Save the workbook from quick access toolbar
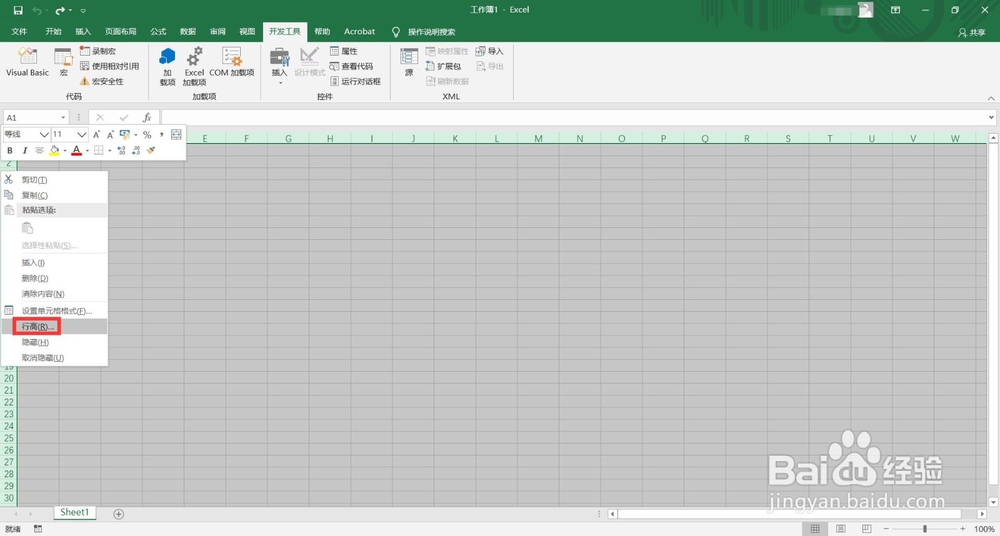The image size is (1000, 536). (18, 10)
